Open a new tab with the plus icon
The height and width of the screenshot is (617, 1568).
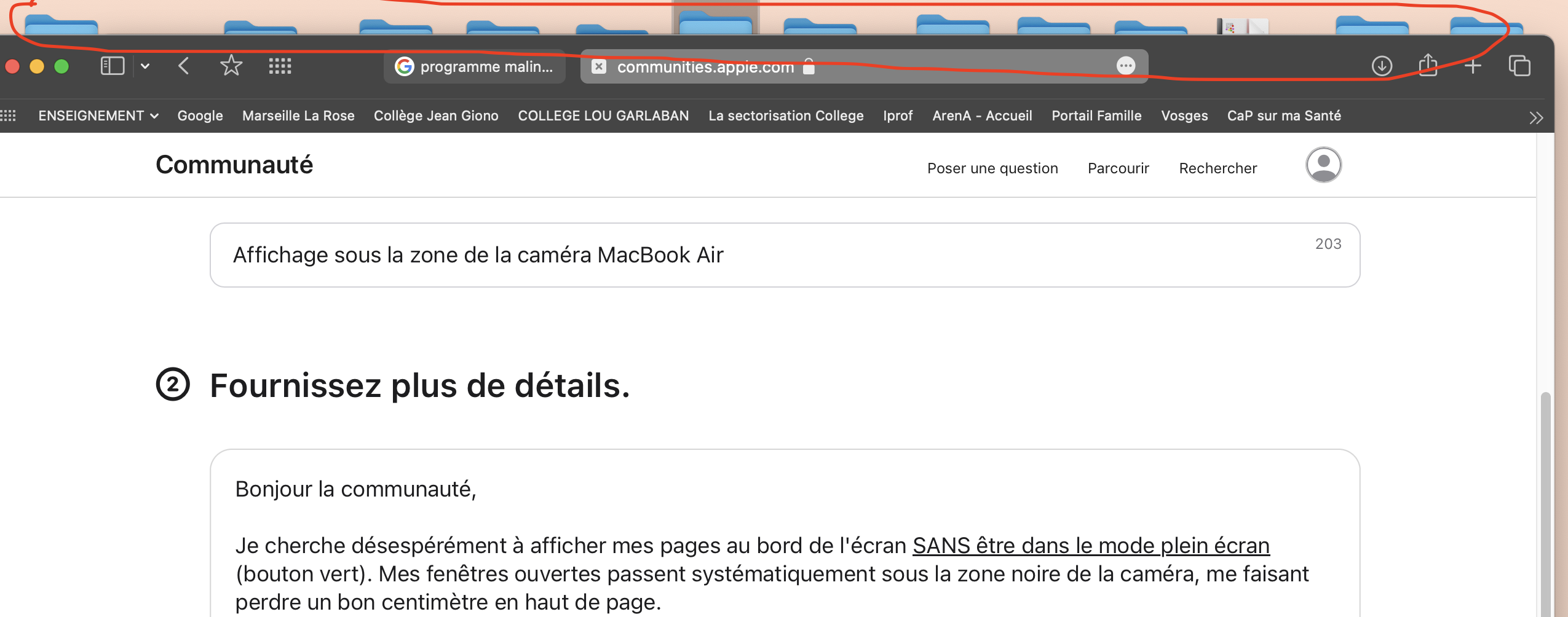[x=1473, y=66]
